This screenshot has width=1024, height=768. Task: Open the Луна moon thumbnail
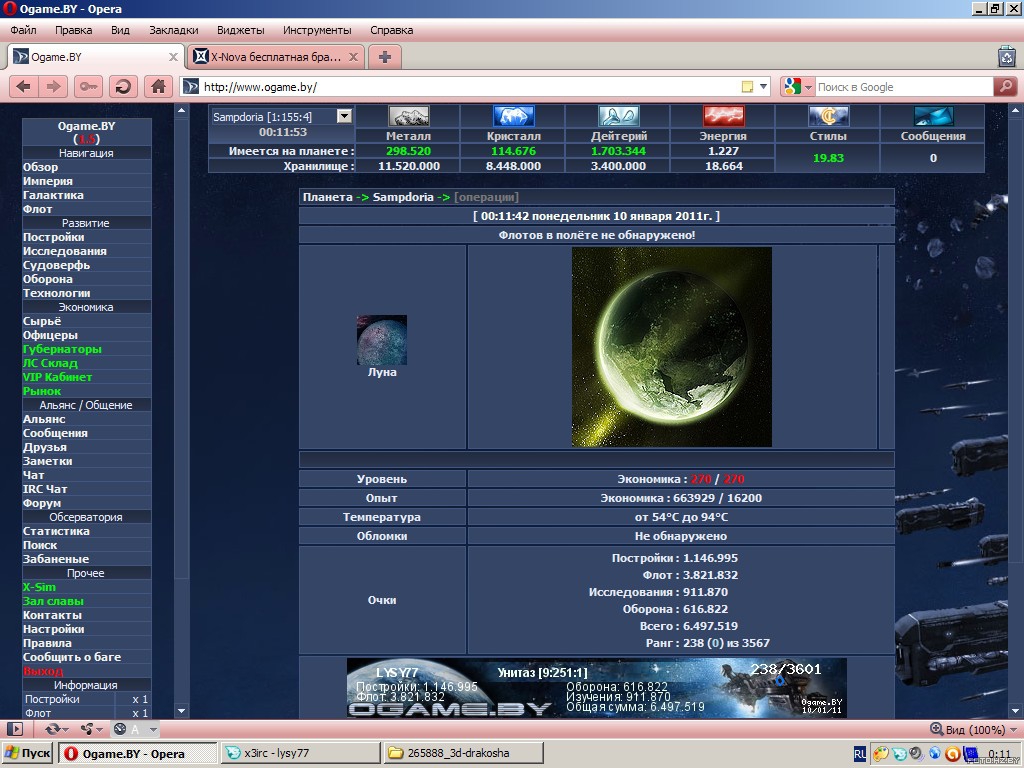(x=382, y=340)
